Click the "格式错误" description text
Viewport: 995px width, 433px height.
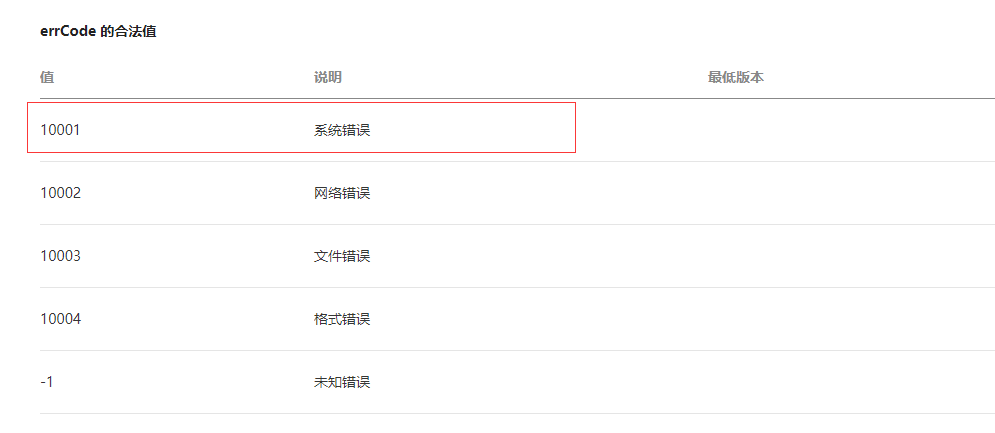(342, 319)
